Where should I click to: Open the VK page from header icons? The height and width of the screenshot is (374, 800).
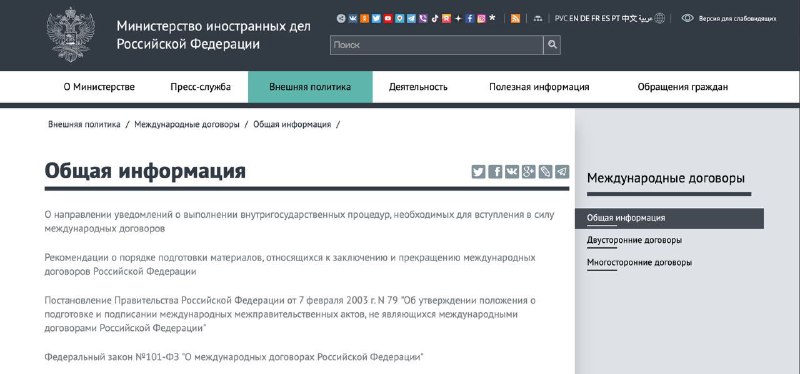(x=353, y=19)
